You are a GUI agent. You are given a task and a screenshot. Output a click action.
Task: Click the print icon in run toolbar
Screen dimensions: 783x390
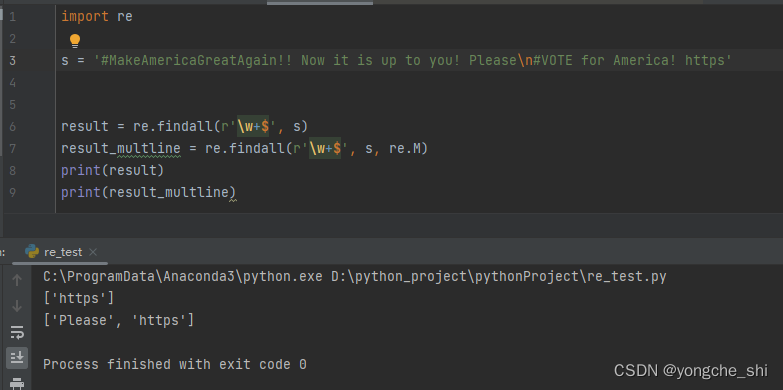(x=17, y=384)
